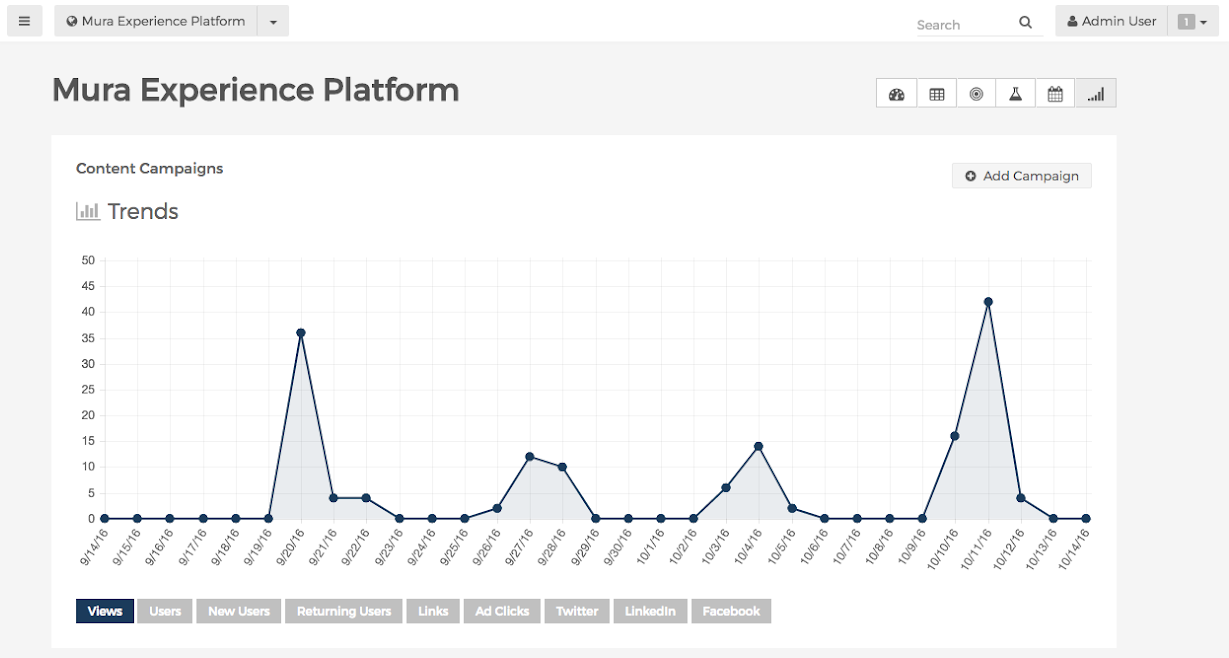Image resolution: width=1229 pixels, height=658 pixels.
Task: Switch to the New Users tab
Action: tap(239, 611)
